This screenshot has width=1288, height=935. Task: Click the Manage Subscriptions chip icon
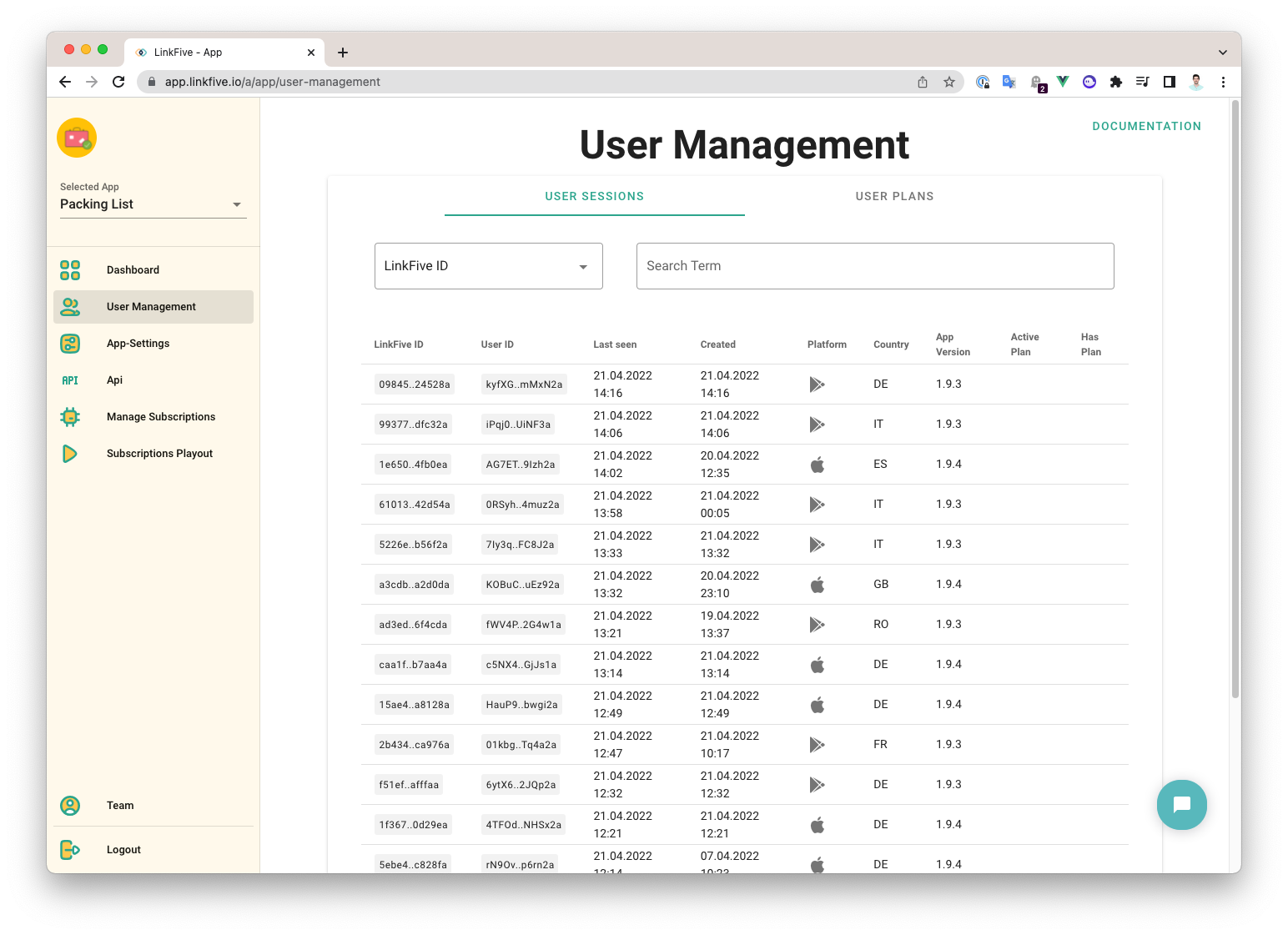point(70,417)
